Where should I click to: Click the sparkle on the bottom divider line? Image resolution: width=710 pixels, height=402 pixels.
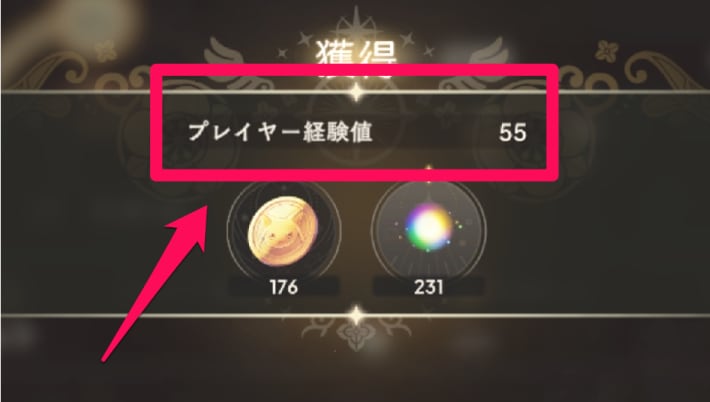tap(356, 315)
